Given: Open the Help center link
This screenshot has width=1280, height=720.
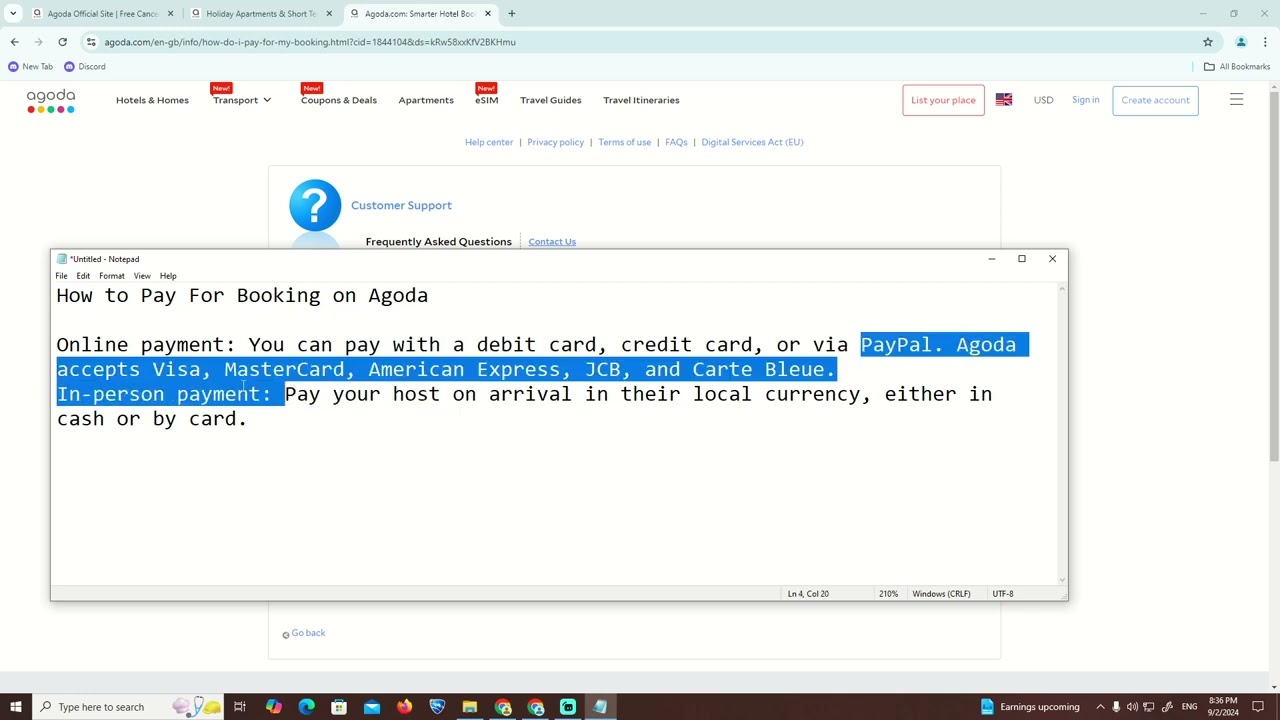Looking at the screenshot, I should [489, 142].
